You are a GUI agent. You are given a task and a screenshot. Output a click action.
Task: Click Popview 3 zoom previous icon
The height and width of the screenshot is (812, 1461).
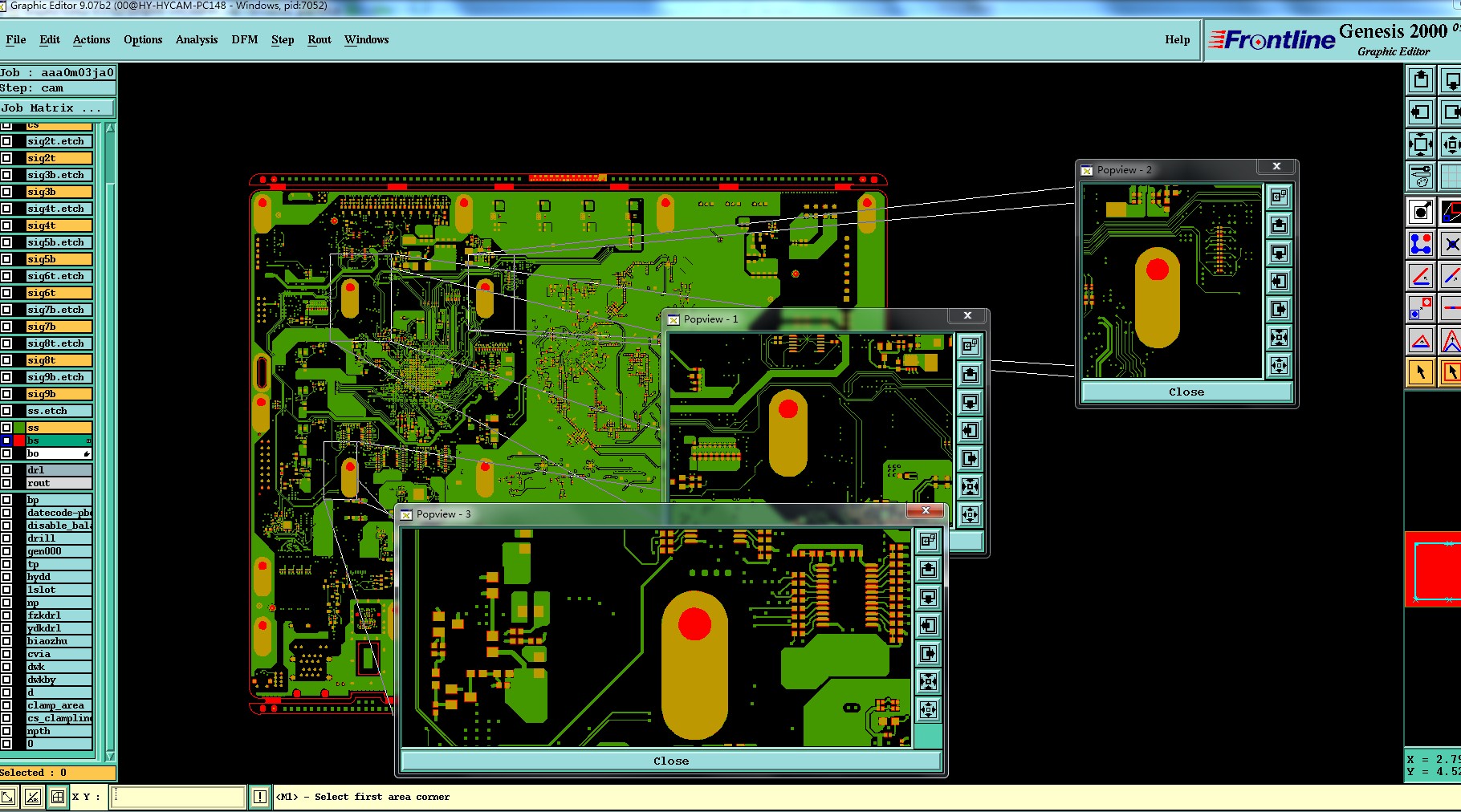point(928,542)
